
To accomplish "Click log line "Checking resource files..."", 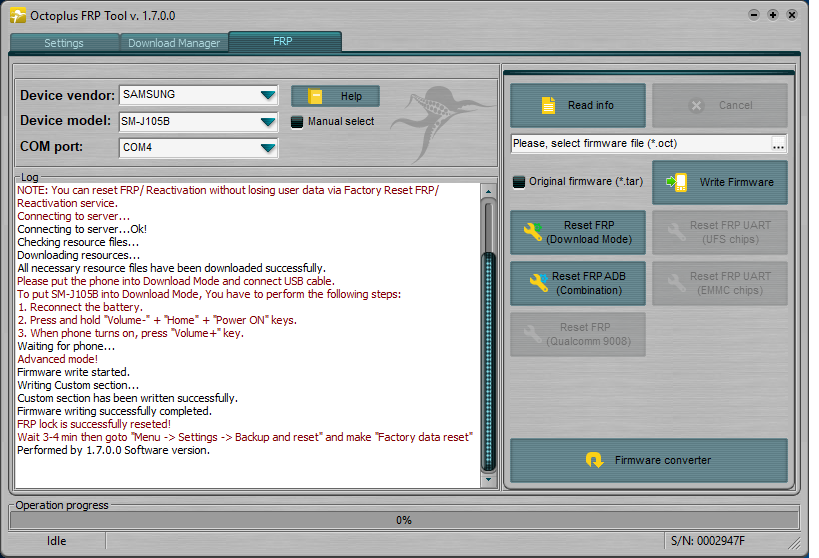I will (78, 242).
